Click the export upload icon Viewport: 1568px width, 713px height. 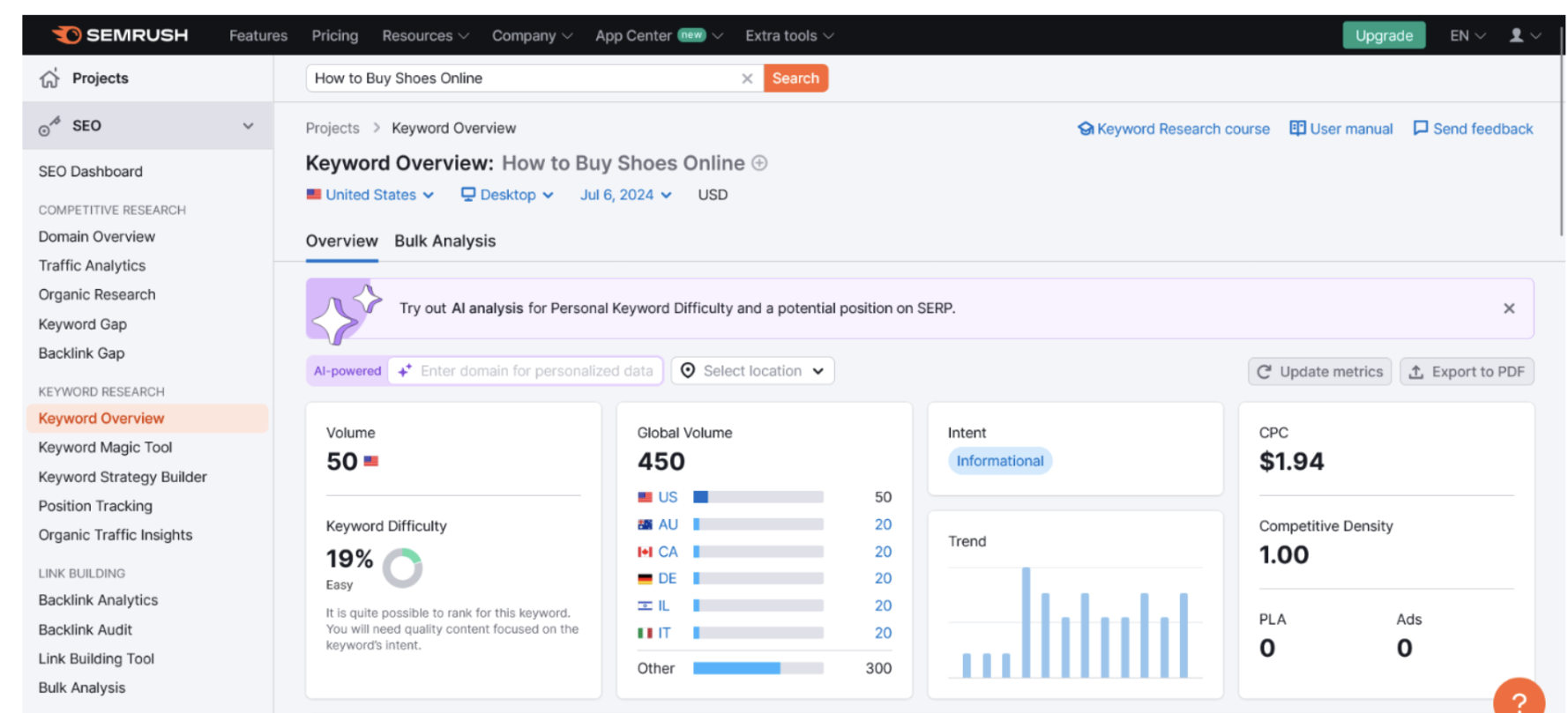1416,372
